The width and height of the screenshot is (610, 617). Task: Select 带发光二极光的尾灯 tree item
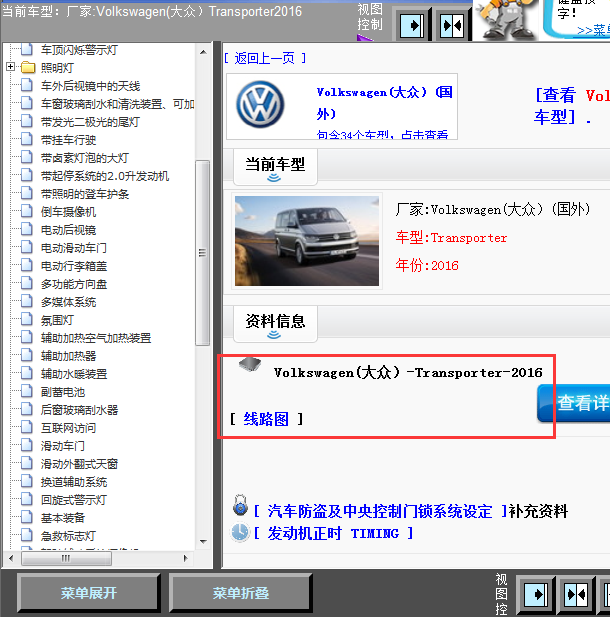pyautogui.click(x=90, y=122)
